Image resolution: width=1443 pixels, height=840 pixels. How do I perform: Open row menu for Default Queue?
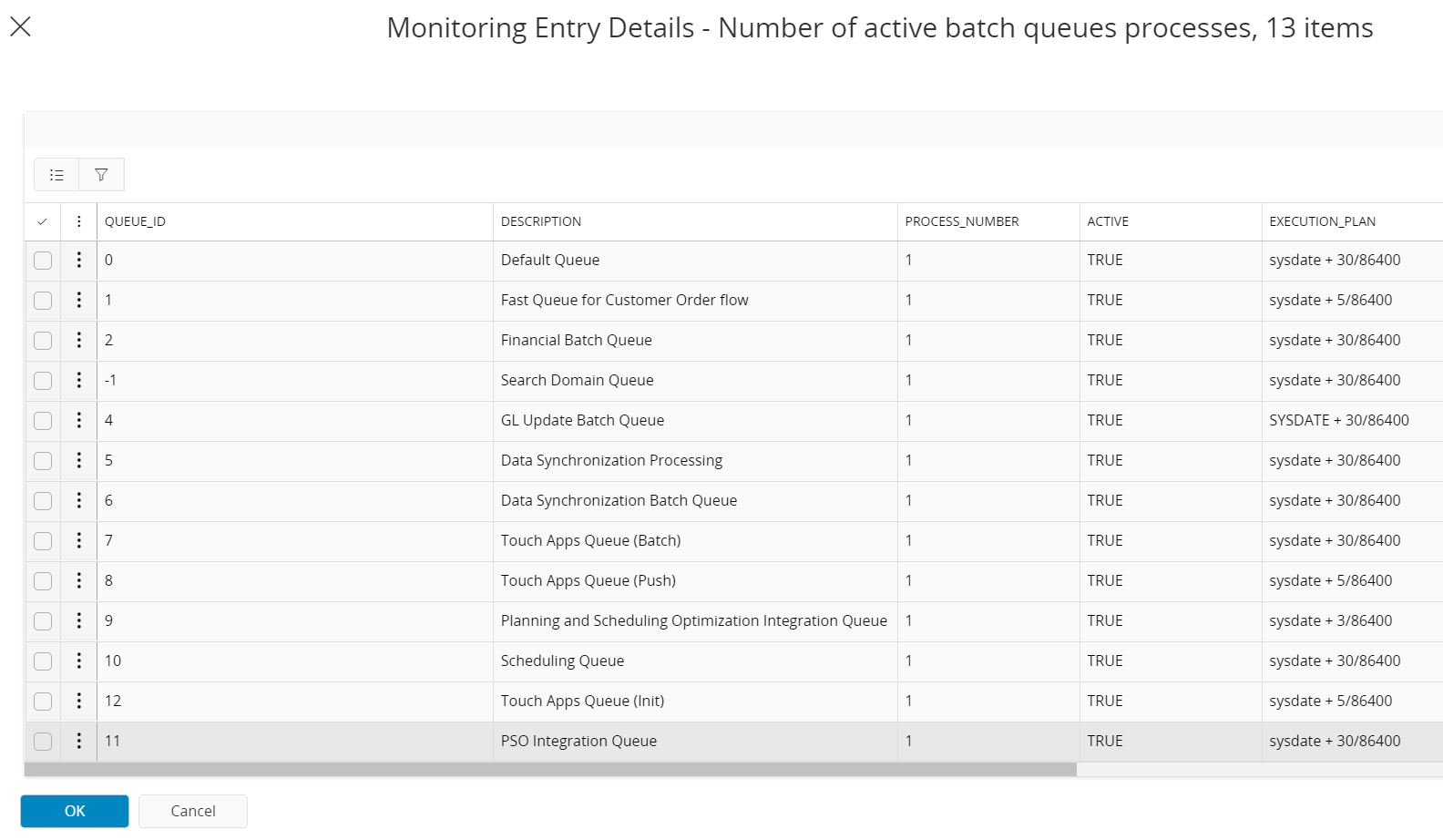pyautogui.click(x=79, y=260)
